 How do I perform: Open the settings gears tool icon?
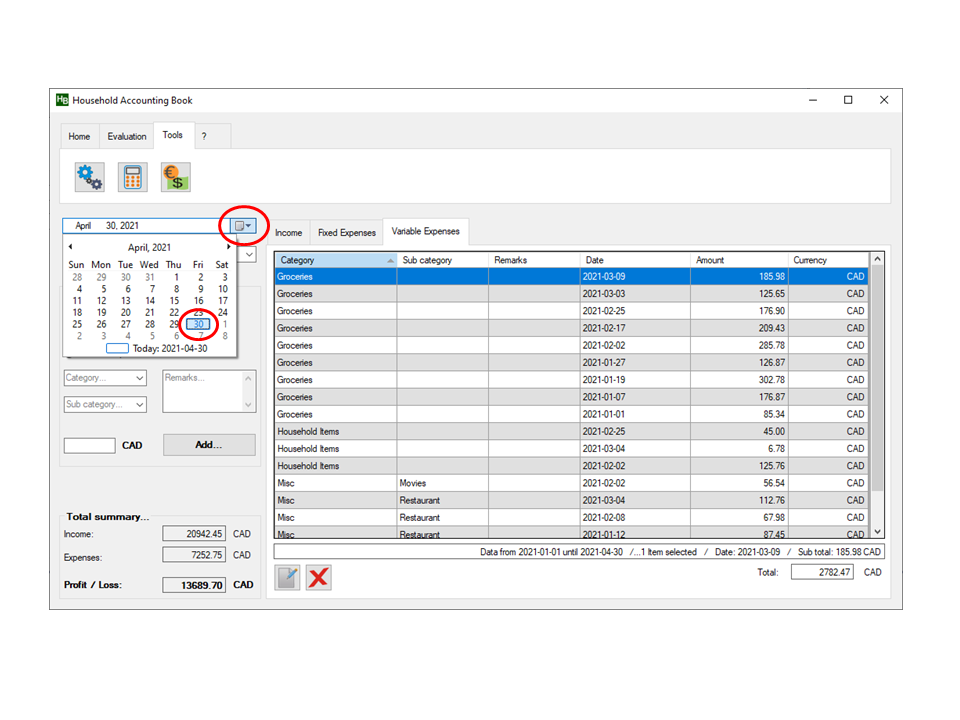[89, 177]
